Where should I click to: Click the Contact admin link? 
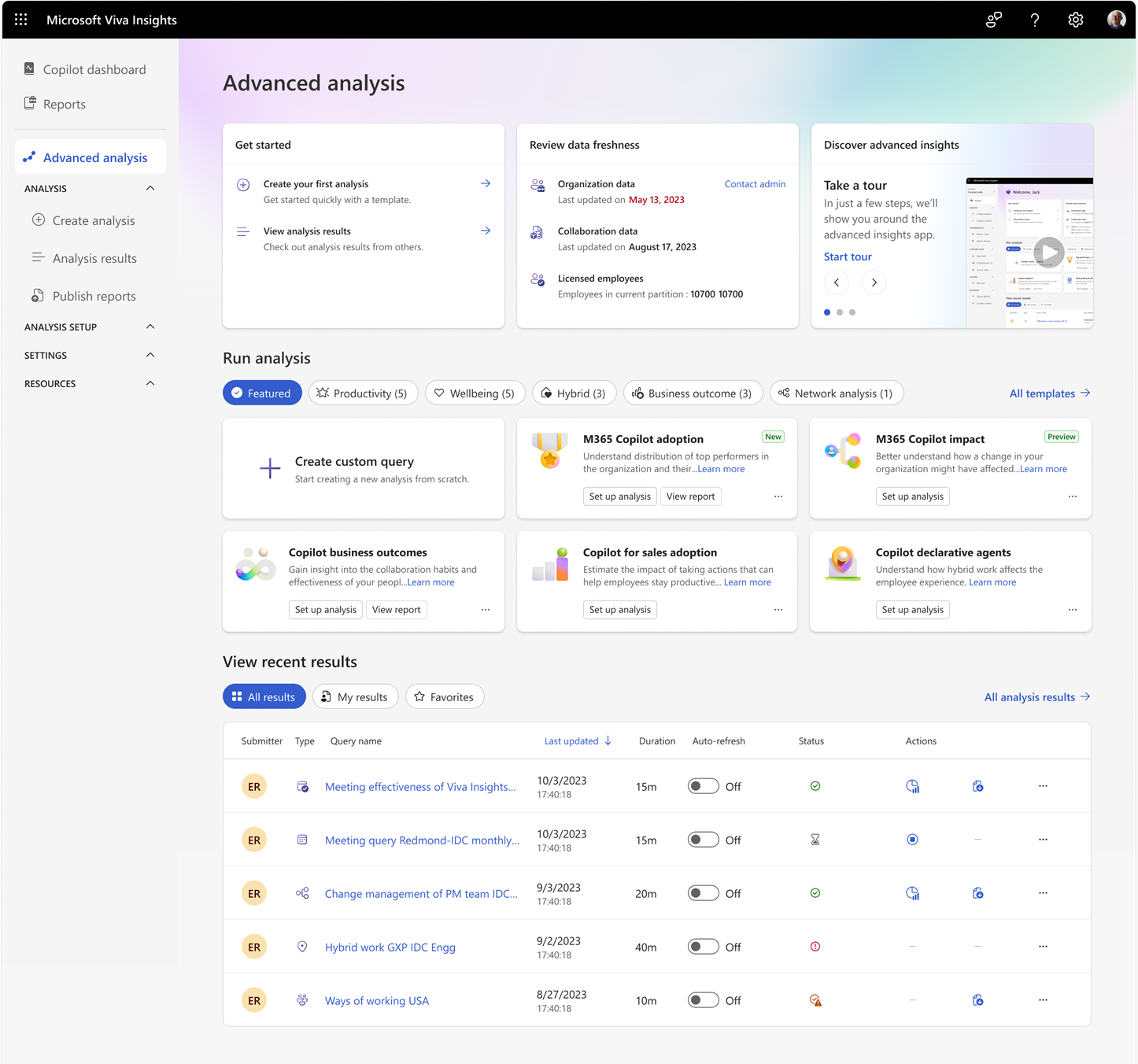(x=755, y=183)
